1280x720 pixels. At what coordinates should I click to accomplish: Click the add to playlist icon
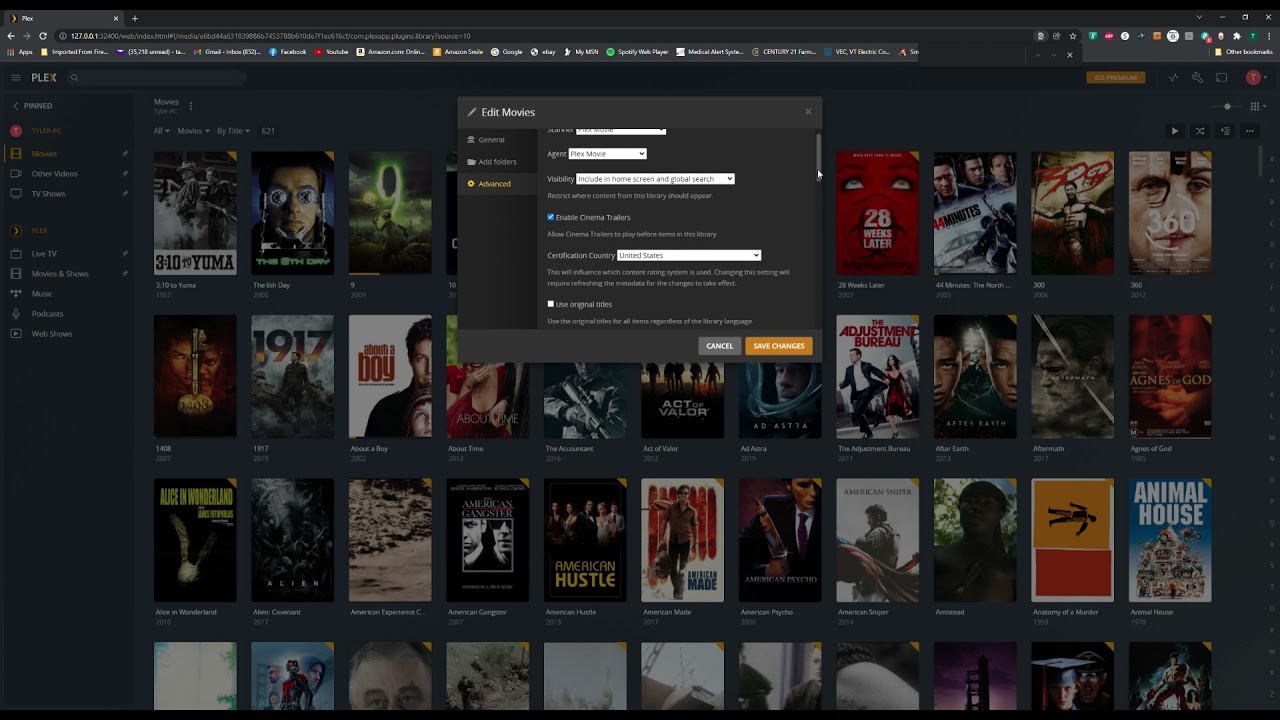[x=1225, y=131]
